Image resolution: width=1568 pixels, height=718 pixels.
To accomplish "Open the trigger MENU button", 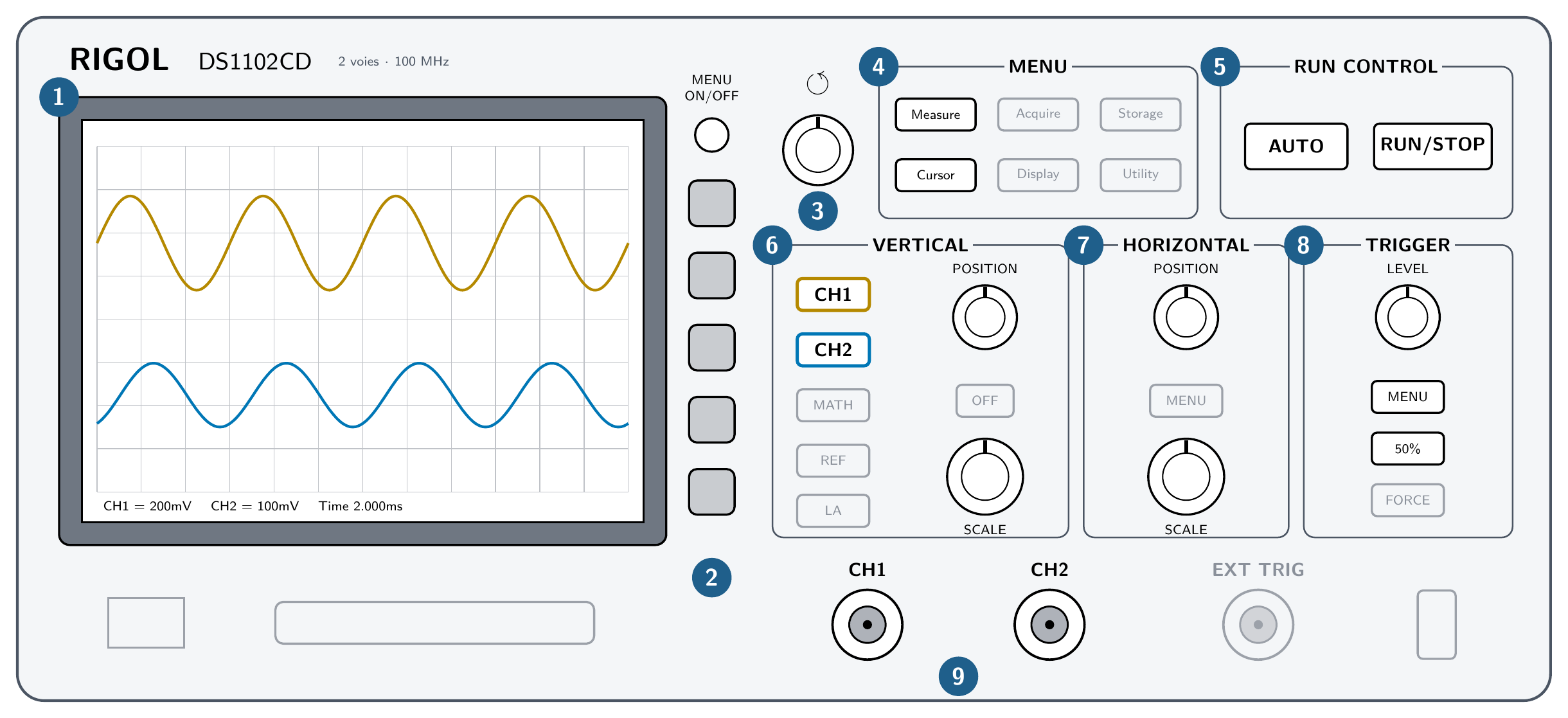I will (1407, 397).
